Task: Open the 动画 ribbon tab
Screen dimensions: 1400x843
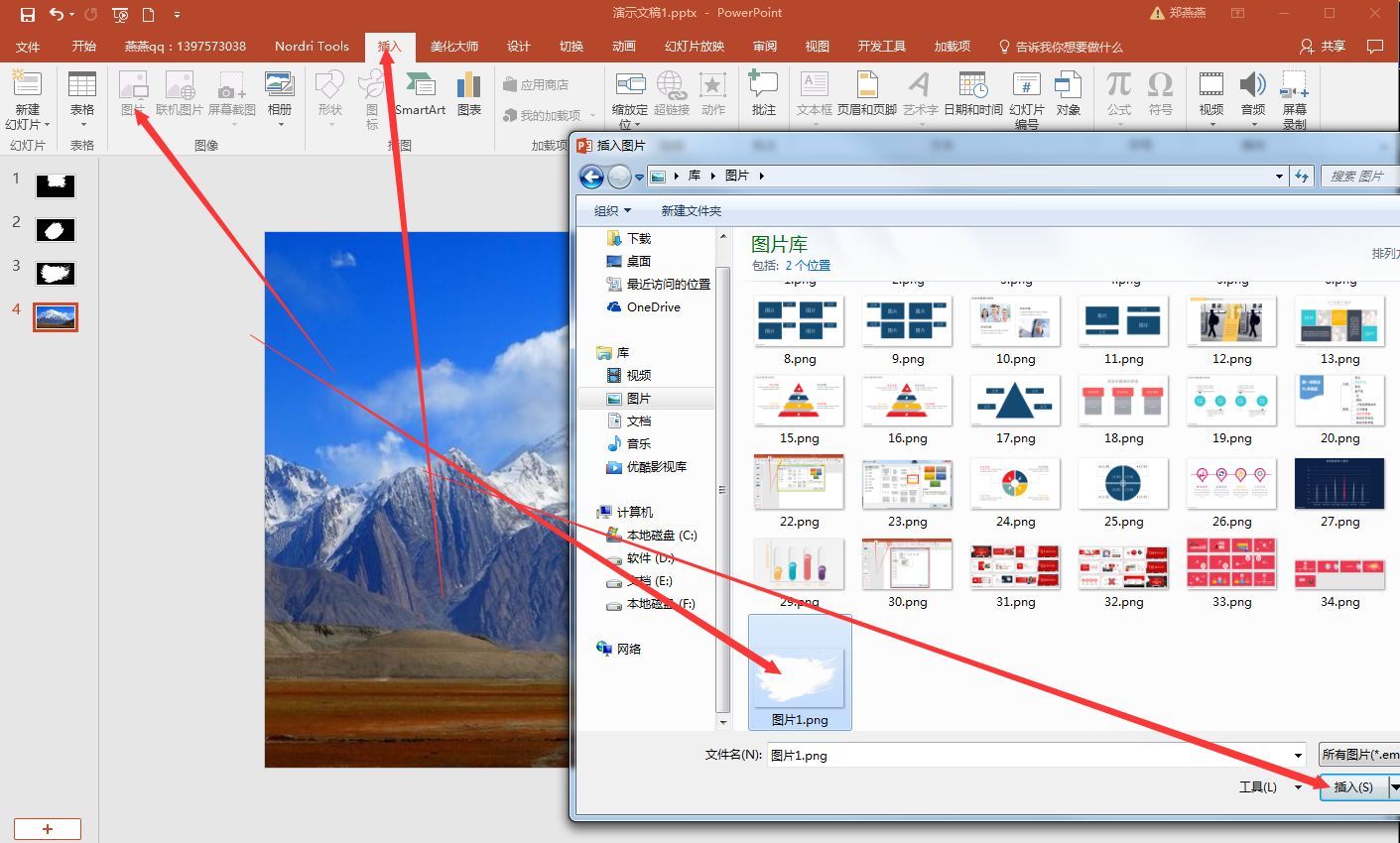Action: pyautogui.click(x=624, y=47)
